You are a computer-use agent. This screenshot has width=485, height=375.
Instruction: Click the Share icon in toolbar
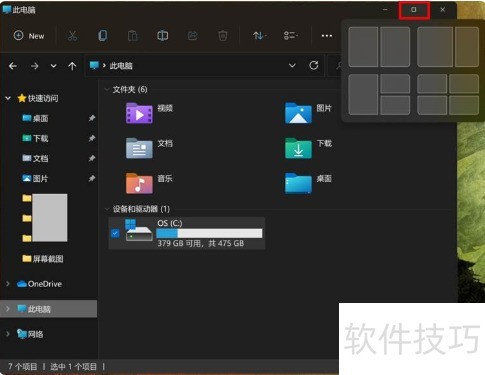coord(193,36)
